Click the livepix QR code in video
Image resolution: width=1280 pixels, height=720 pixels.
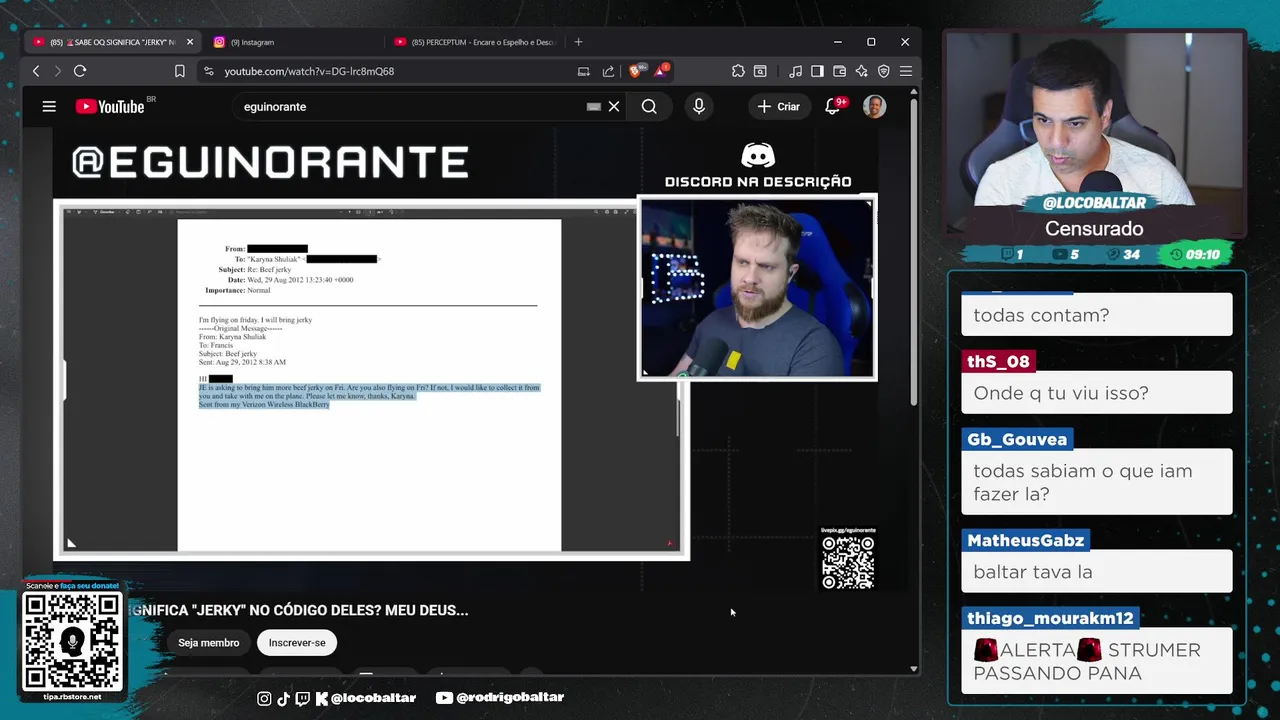(848, 561)
